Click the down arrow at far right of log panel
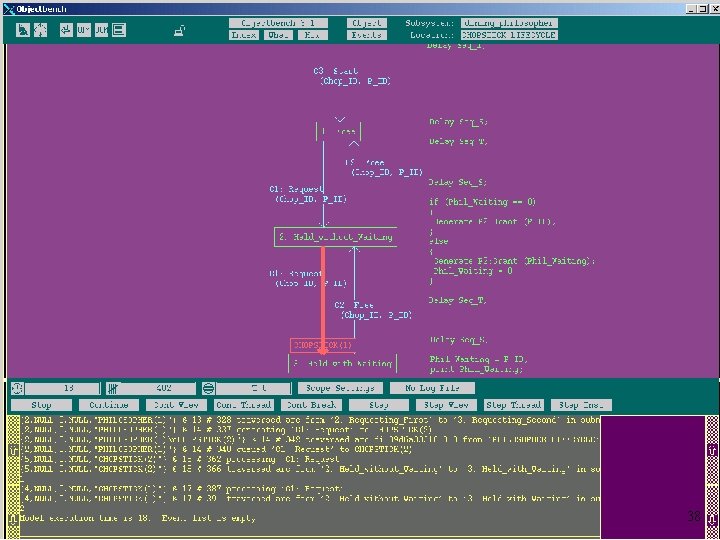The width and height of the screenshot is (720, 540). pyautogui.click(x=712, y=520)
